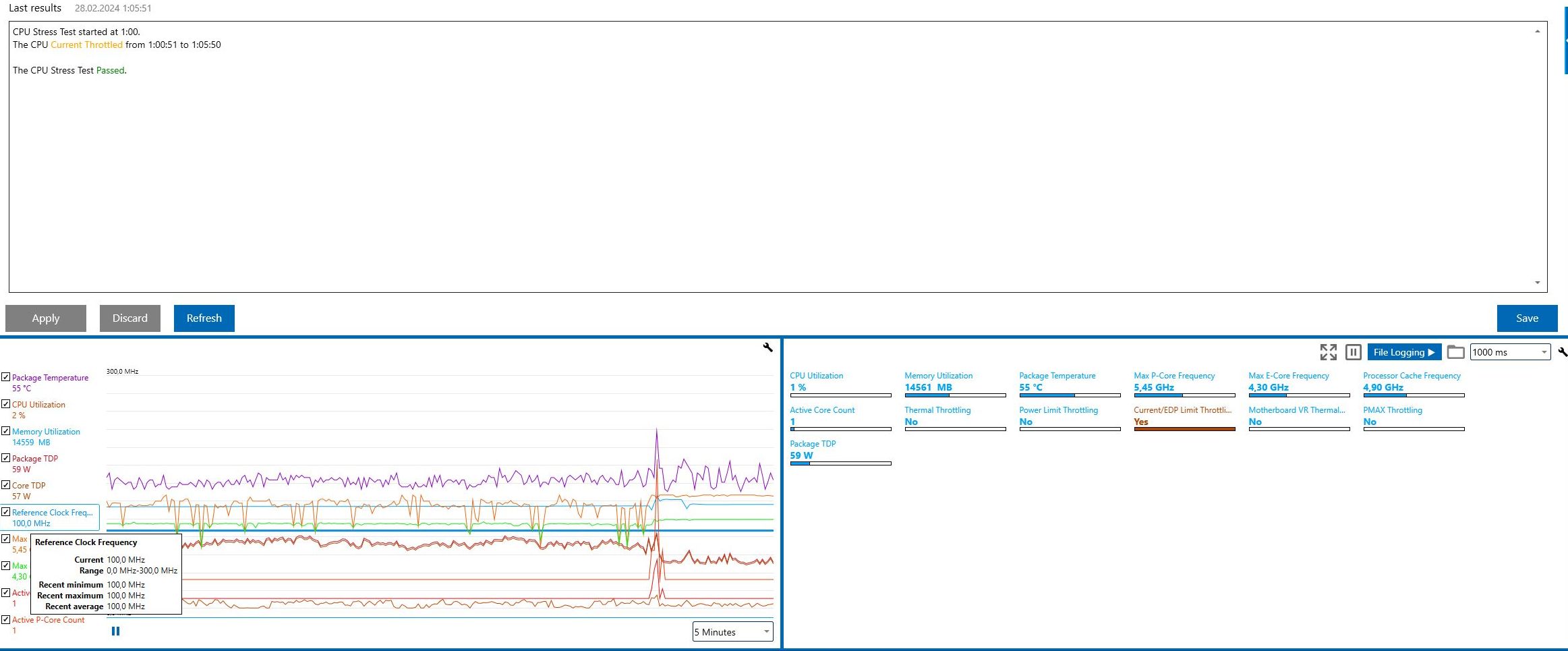
Task: Open the 5 Minutes time range dropdown
Action: (733, 632)
